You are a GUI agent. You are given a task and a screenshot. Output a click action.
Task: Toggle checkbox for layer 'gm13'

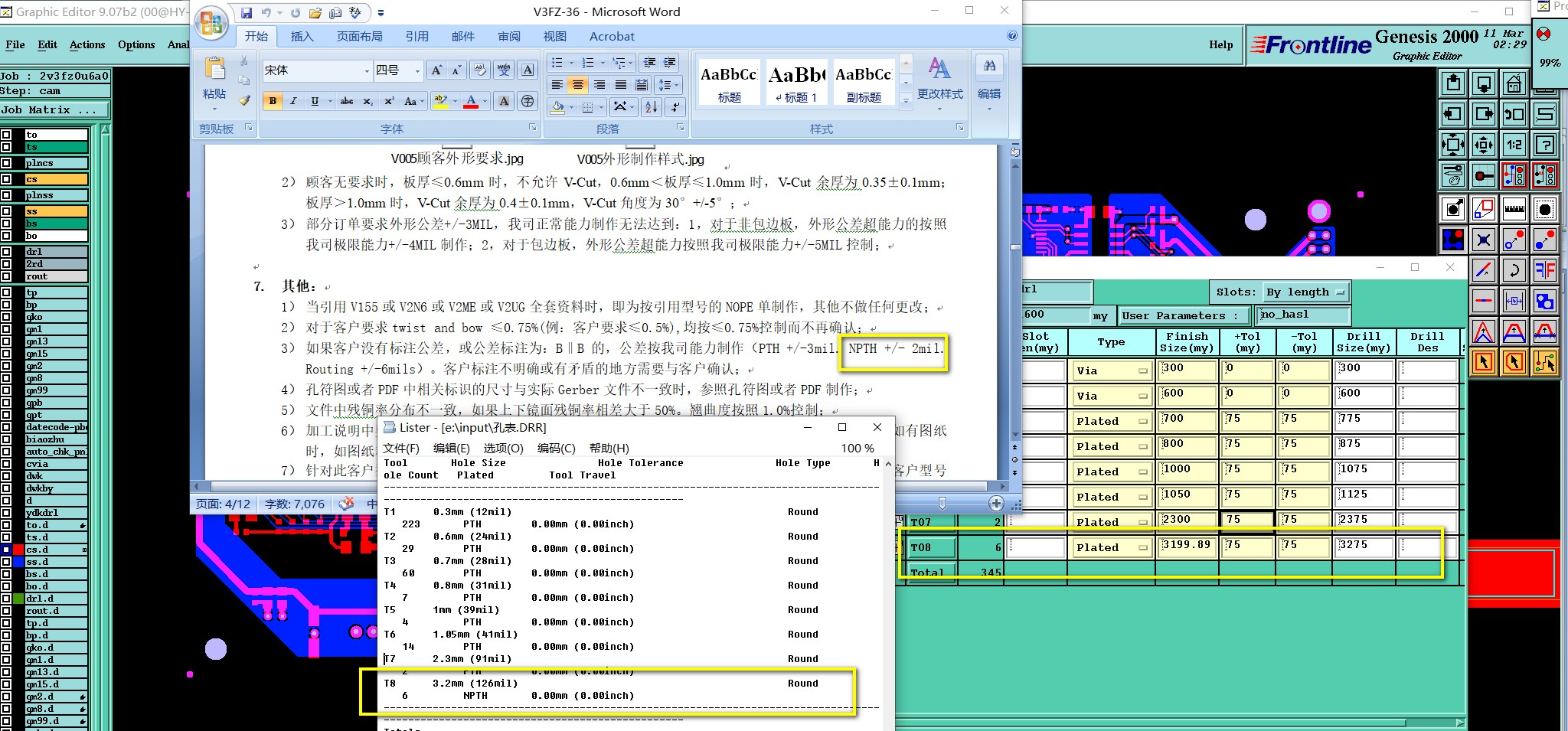(6, 341)
